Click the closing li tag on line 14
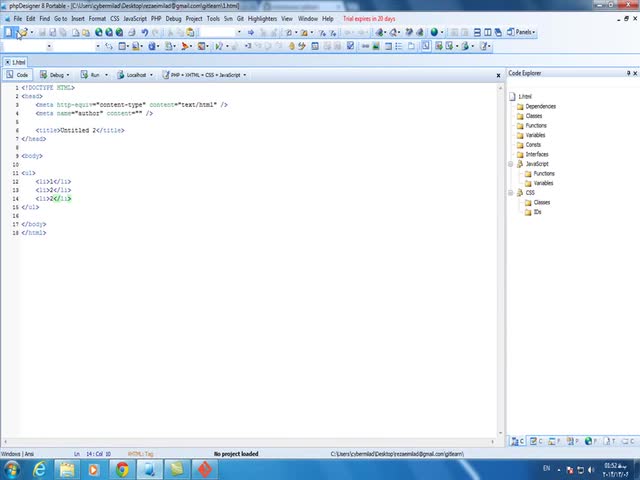 [x=62, y=199]
